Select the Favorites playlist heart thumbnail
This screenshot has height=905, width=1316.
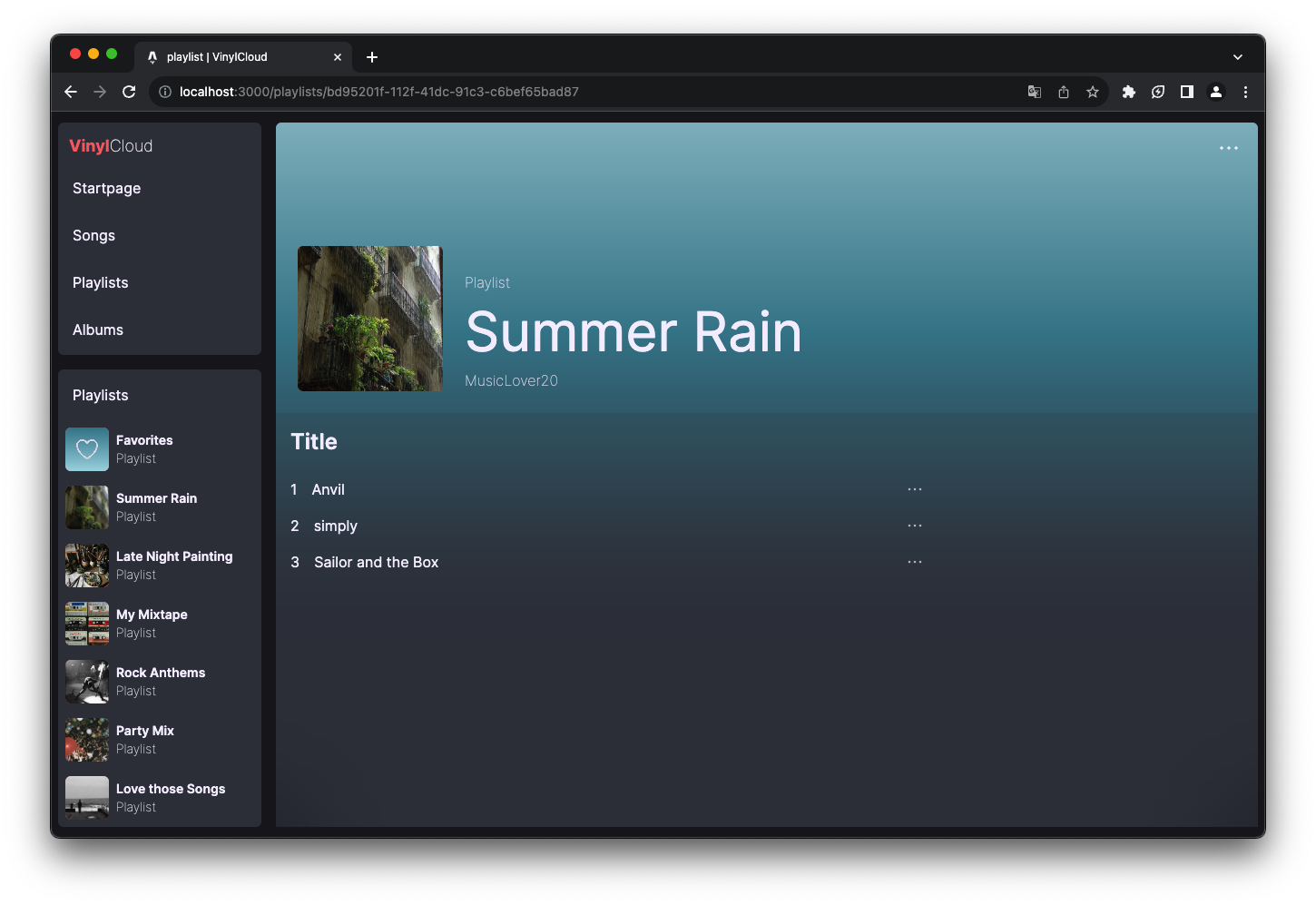tap(87, 449)
